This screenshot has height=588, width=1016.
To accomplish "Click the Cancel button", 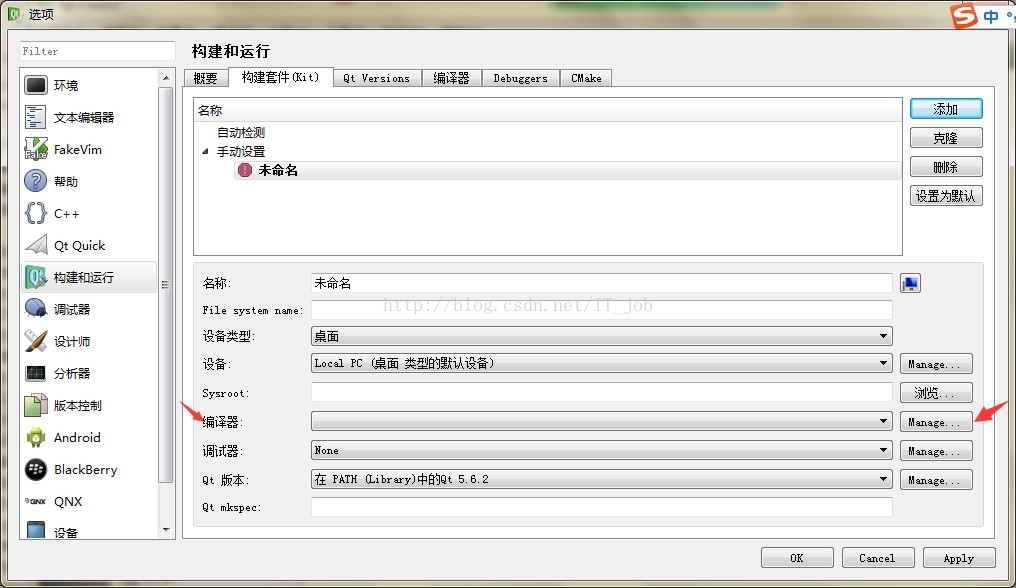I will point(878,558).
